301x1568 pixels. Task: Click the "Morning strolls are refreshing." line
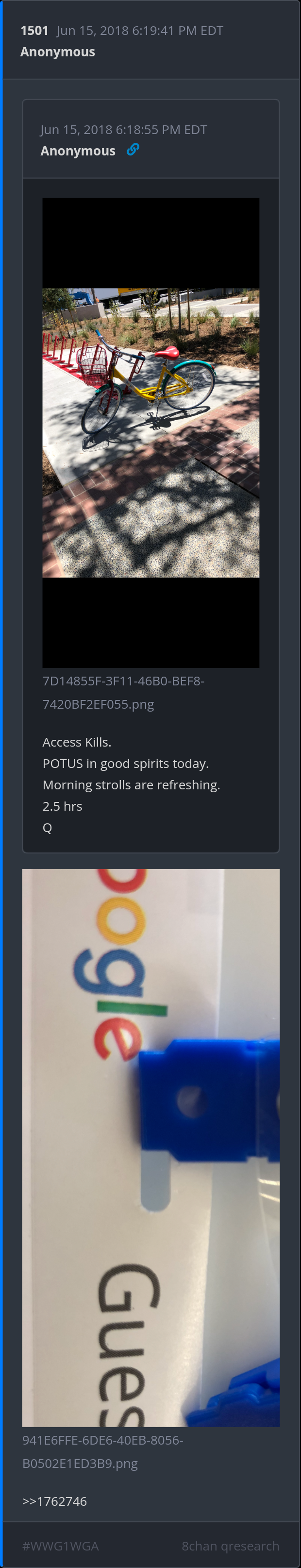pos(132,784)
